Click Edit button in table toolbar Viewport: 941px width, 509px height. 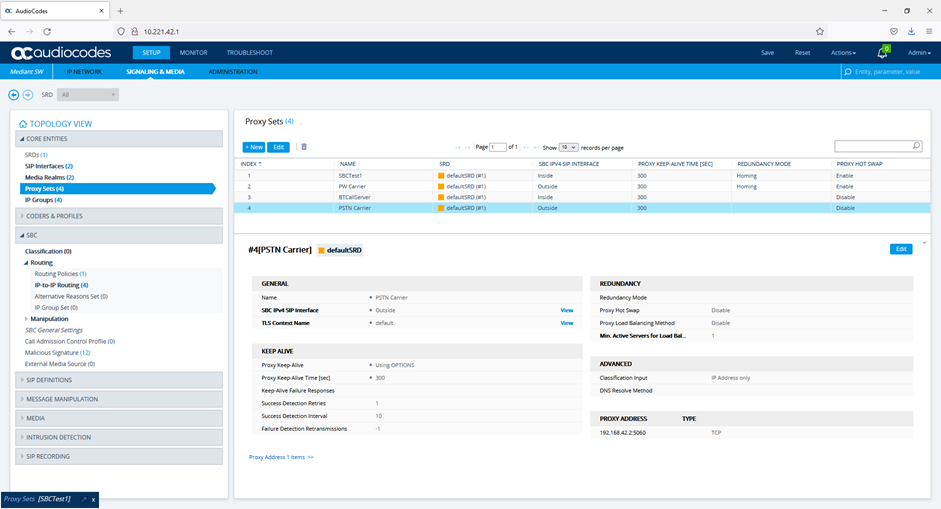click(278, 147)
